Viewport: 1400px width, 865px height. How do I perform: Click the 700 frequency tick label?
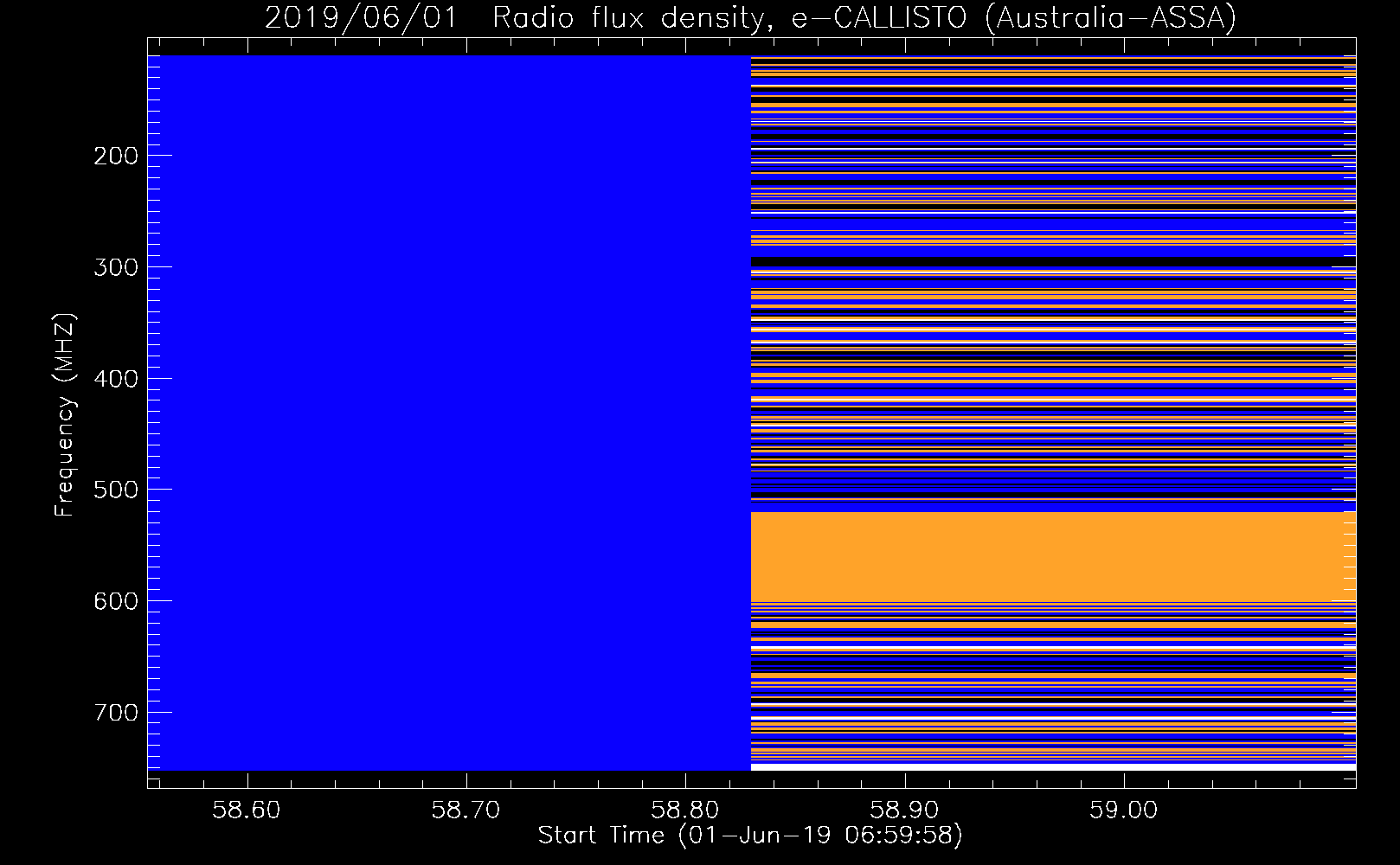[116, 713]
